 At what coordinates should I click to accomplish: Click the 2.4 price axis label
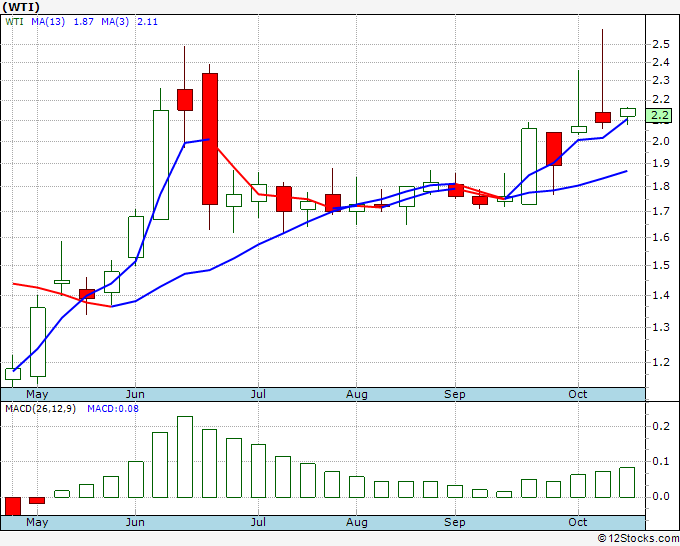tap(661, 62)
